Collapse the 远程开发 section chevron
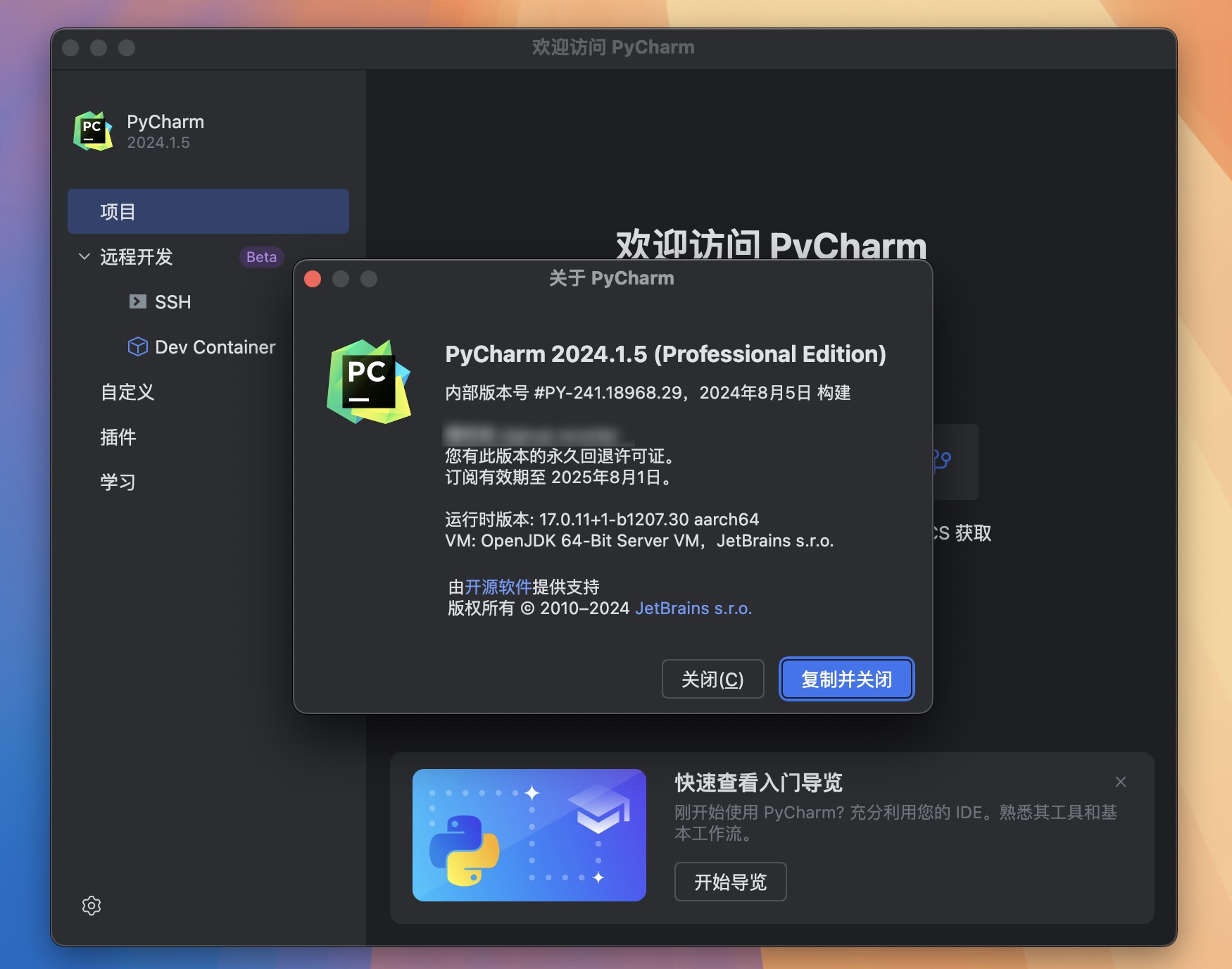The width and height of the screenshot is (1232, 969). pos(84,256)
